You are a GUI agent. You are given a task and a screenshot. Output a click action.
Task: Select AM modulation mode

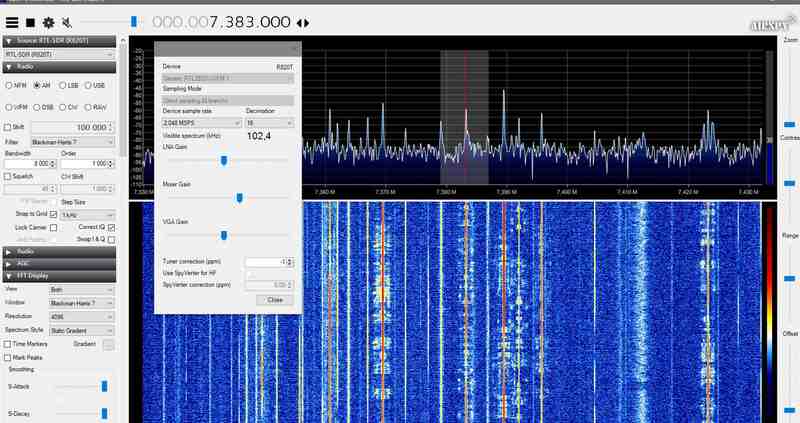point(37,86)
